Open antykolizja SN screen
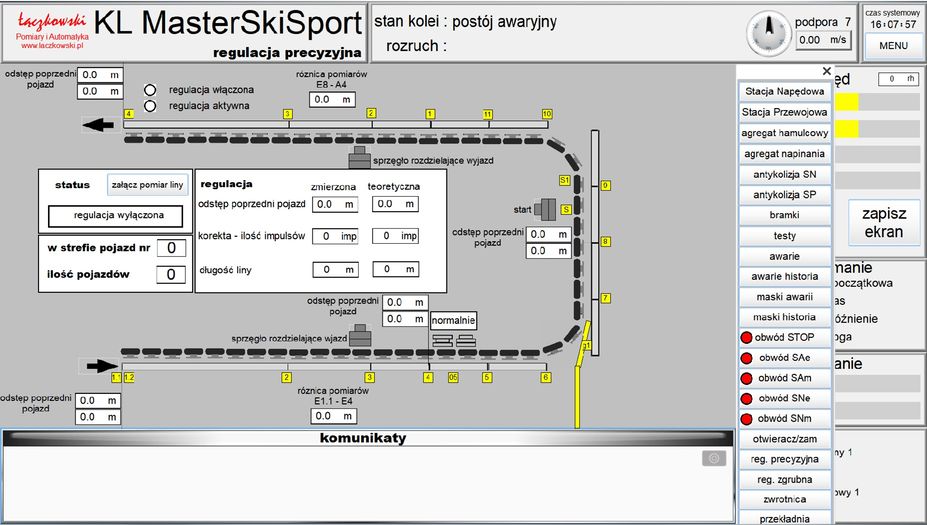 (x=785, y=174)
